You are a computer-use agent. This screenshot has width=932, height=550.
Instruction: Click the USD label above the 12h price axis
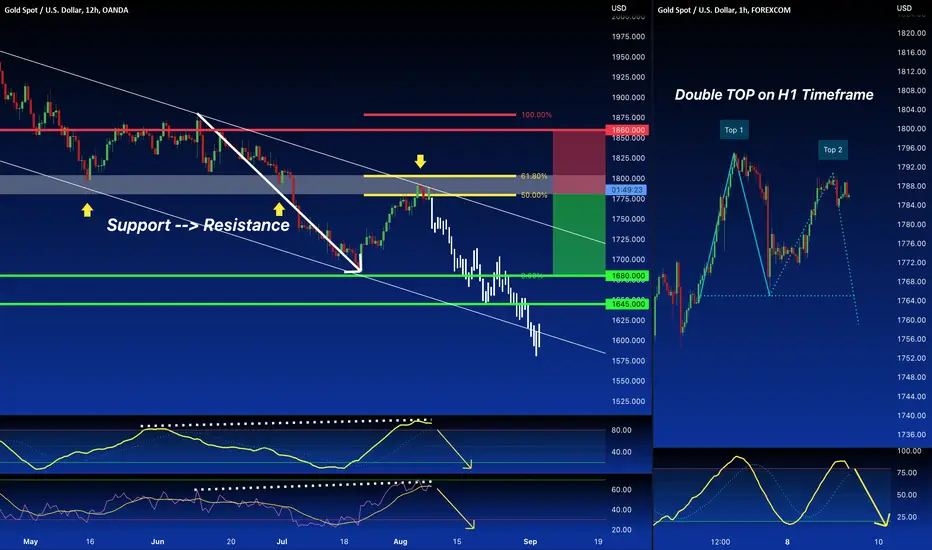point(619,8)
